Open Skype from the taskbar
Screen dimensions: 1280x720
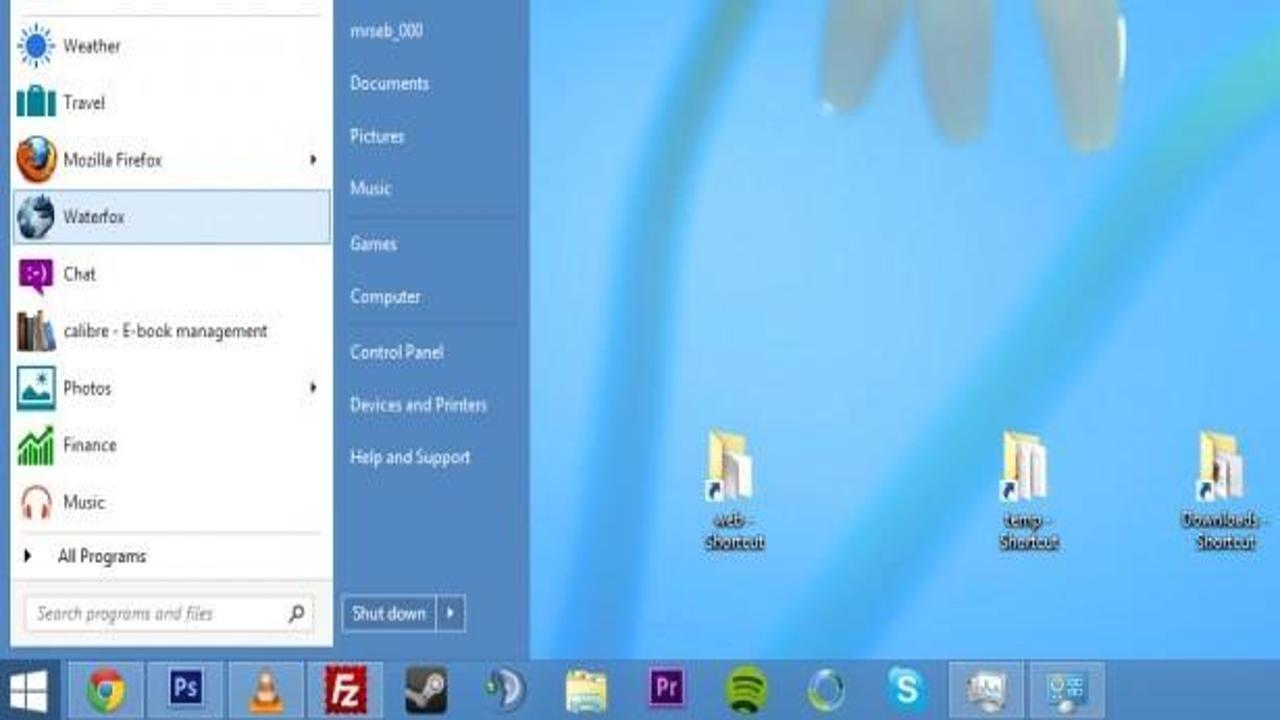point(906,690)
